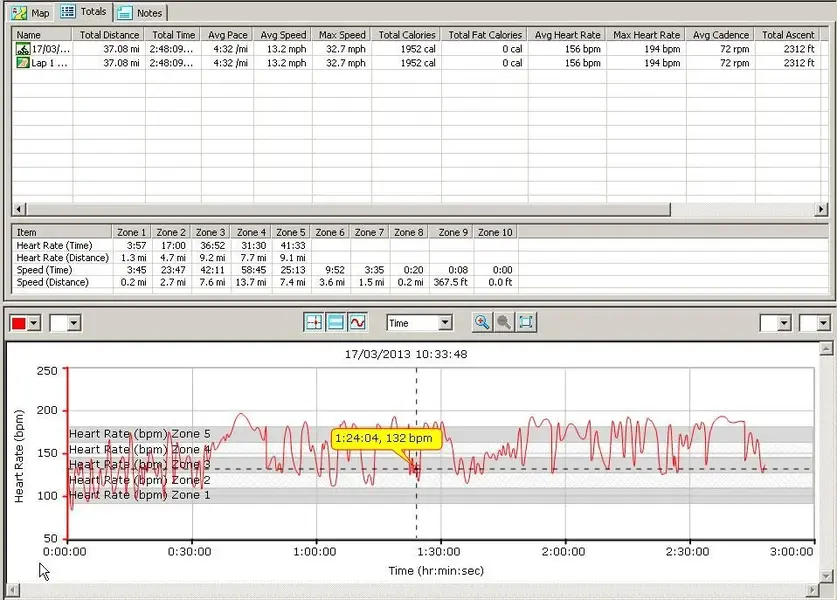Click the Heart Rate Zone 5 band label
Viewport: 837px width, 600px height.
pos(140,433)
